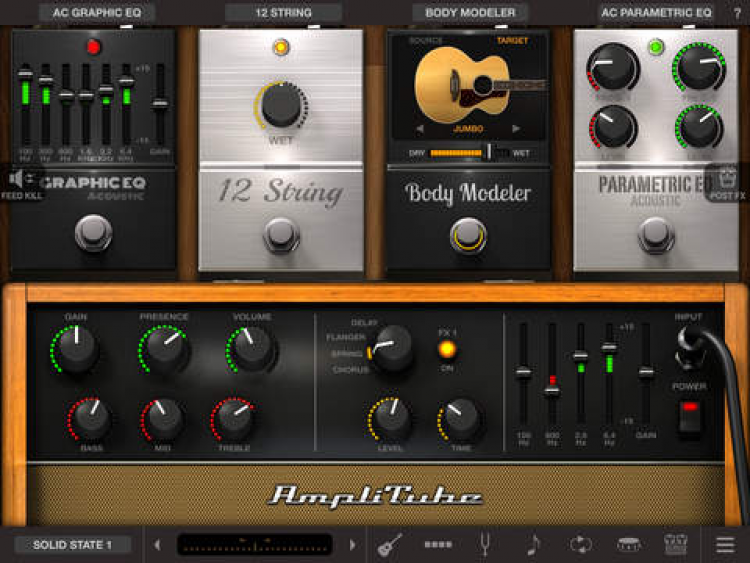Click the FX Level knob
The width and height of the screenshot is (750, 563).
click(x=391, y=419)
